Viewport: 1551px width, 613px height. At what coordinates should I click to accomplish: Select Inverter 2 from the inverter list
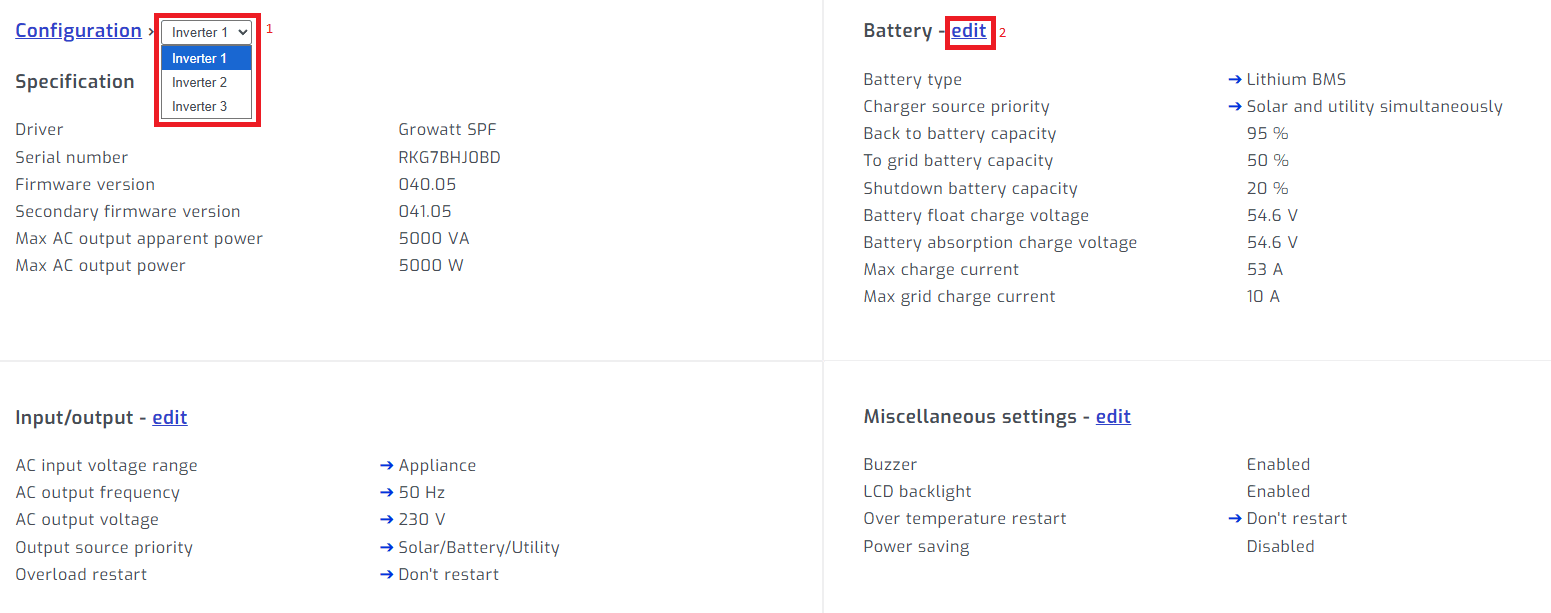(x=200, y=82)
